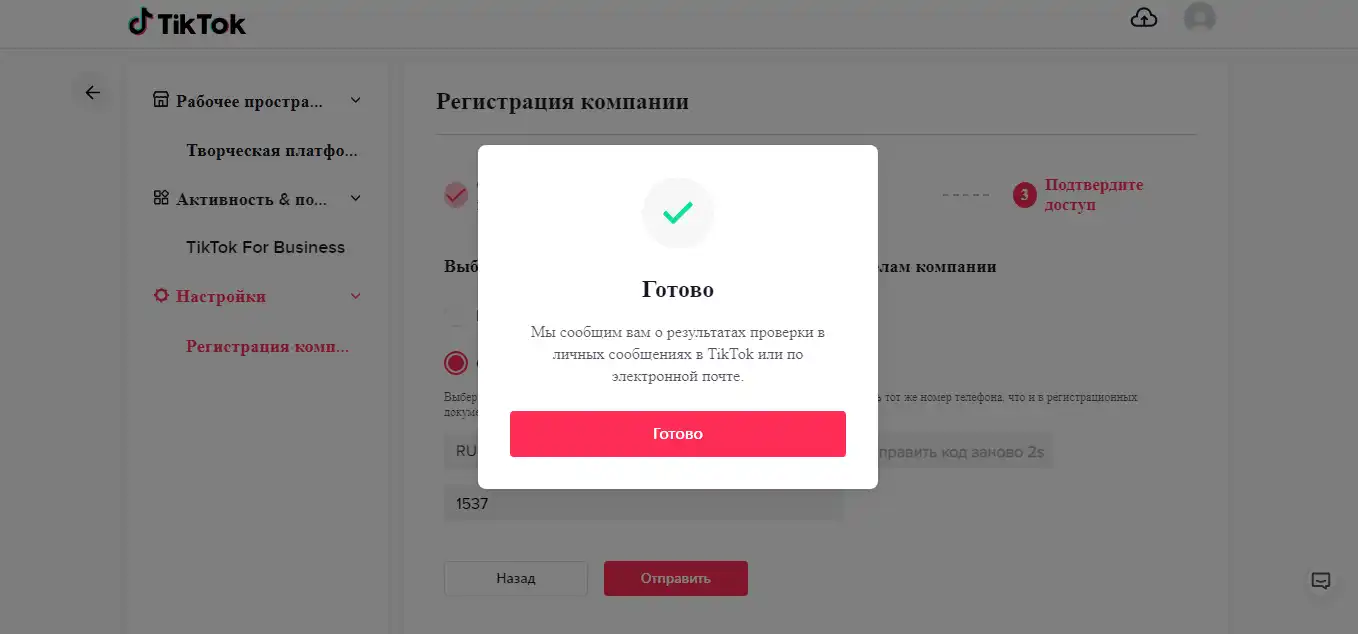The image size is (1358, 634).
Task: Collapse the Настройки section chevron
Action: [355, 296]
